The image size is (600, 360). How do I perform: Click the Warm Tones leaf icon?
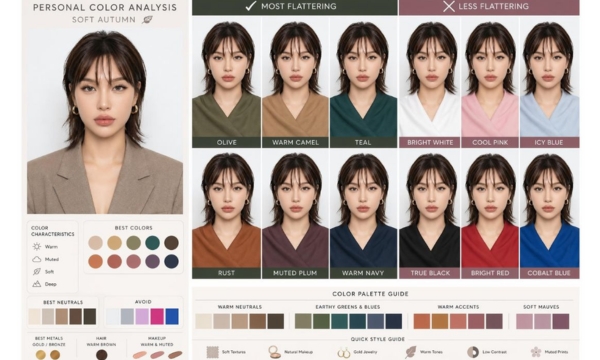tap(411, 352)
